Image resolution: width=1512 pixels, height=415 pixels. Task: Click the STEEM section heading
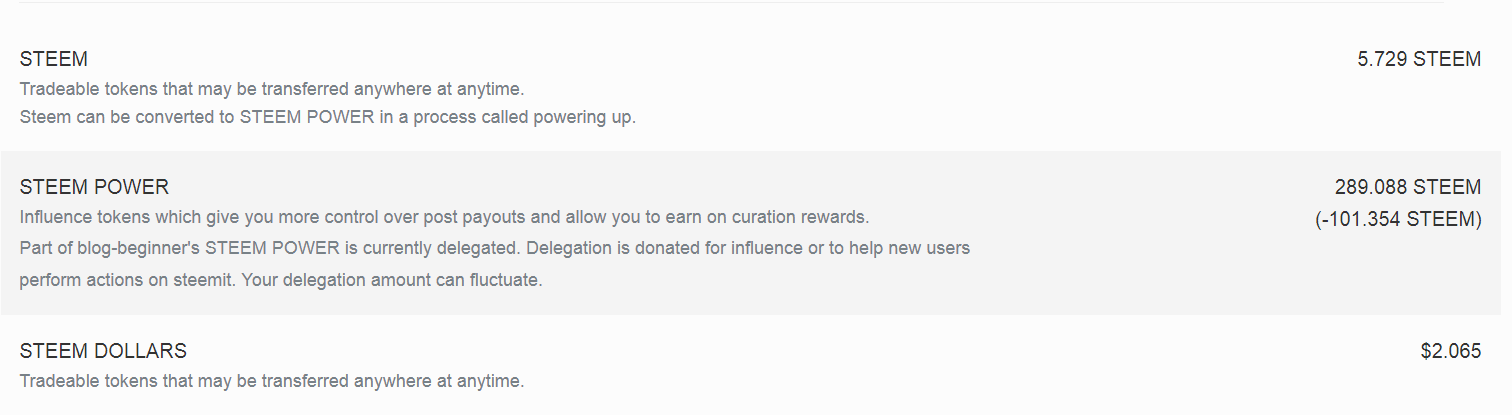54,59
